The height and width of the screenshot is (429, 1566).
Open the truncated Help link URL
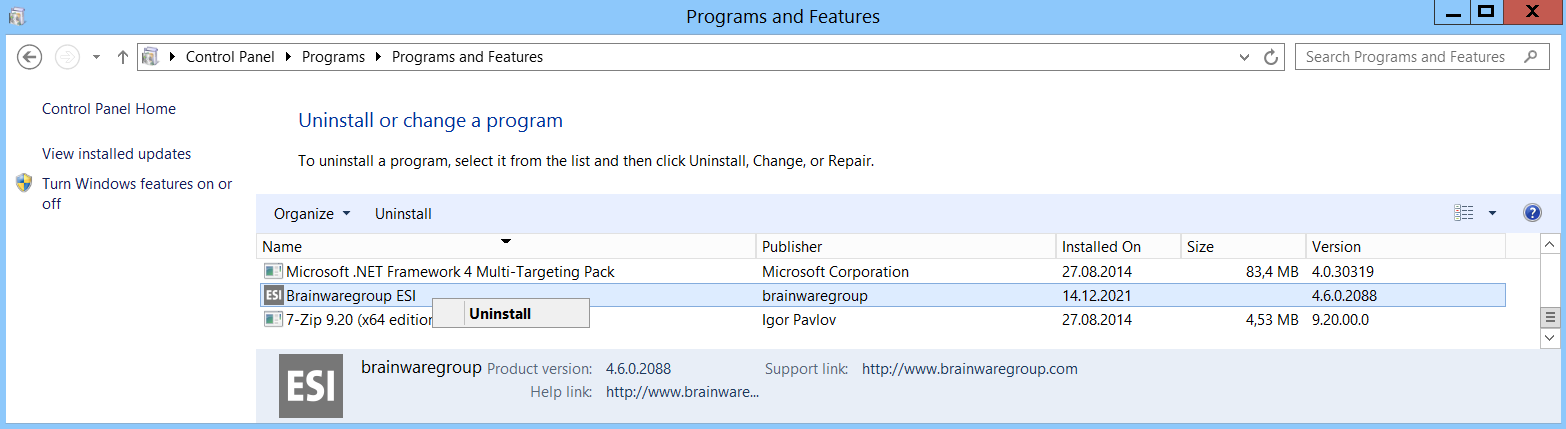(683, 391)
